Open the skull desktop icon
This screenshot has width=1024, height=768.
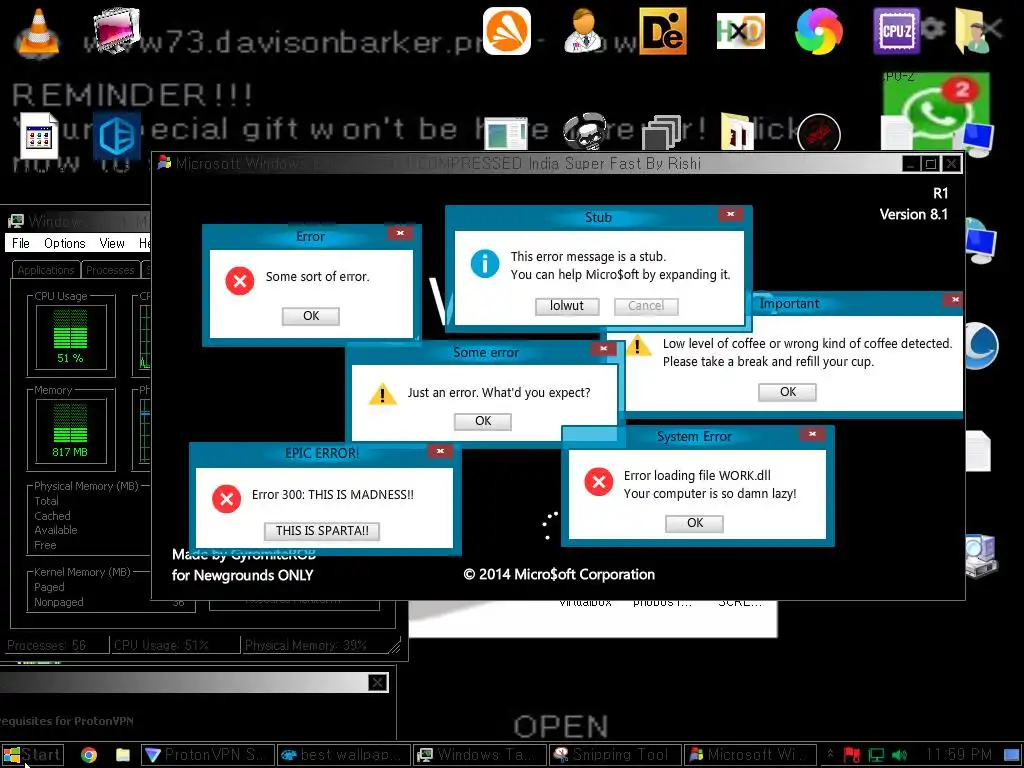pyautogui.click(x=584, y=133)
